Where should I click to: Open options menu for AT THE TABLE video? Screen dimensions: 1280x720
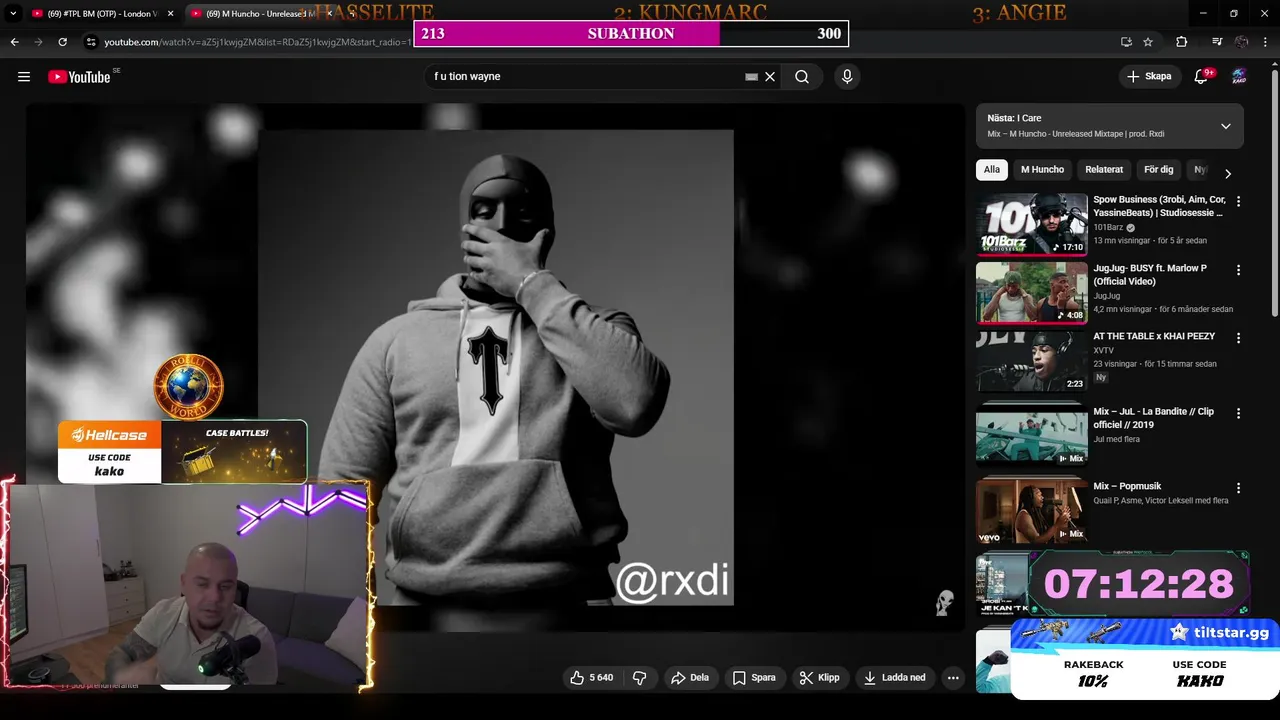1238,338
